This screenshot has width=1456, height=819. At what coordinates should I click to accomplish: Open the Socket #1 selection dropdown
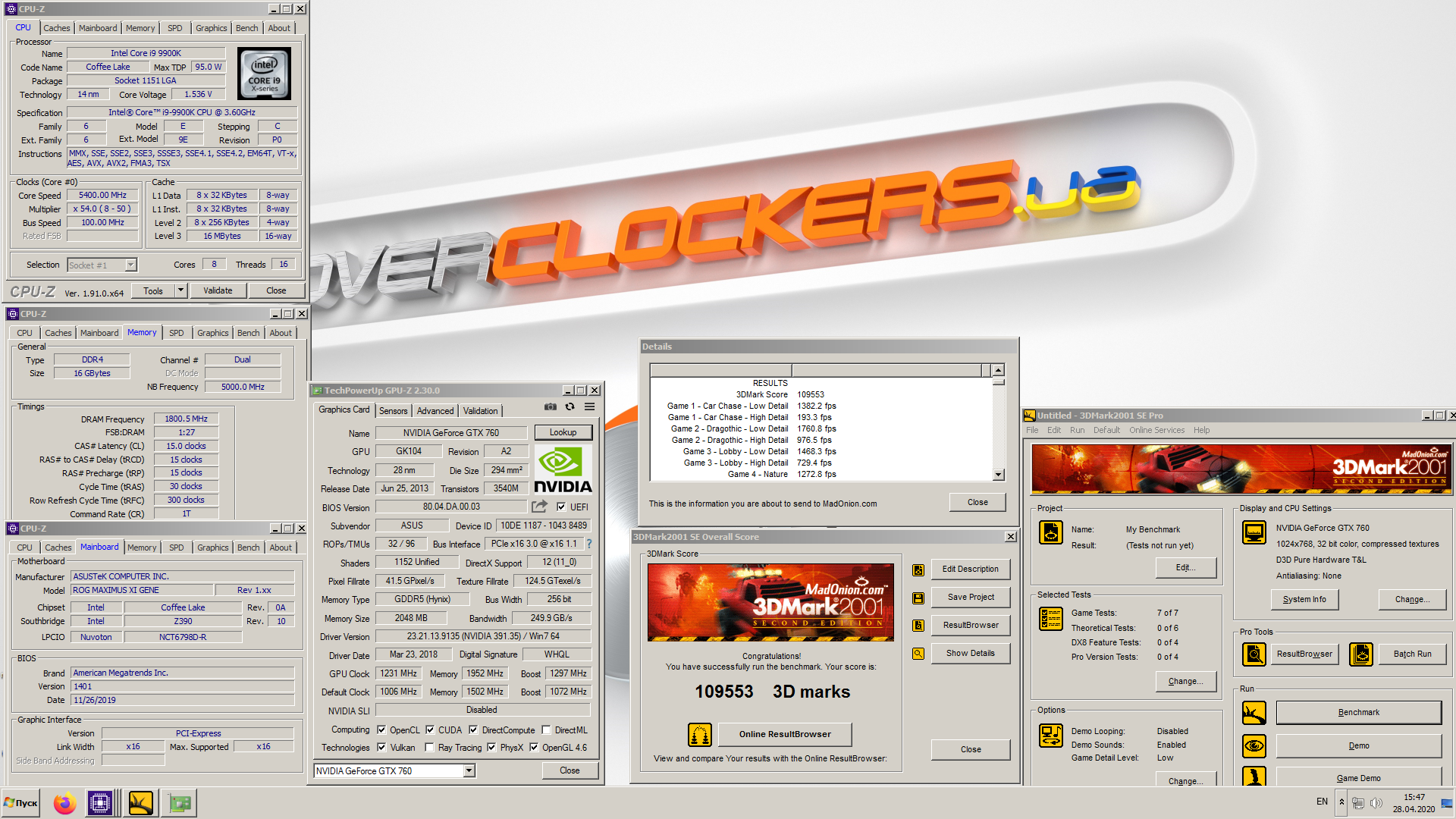[130, 265]
